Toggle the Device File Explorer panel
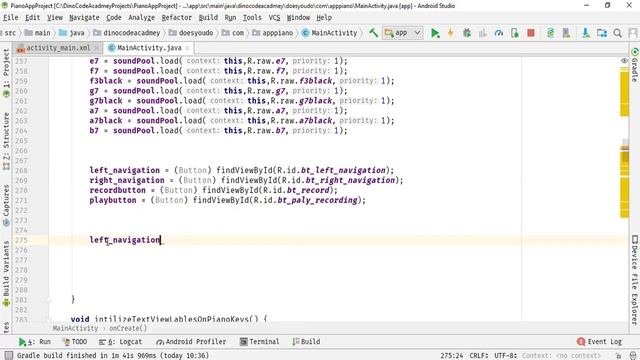640x360 pixels. click(635, 280)
